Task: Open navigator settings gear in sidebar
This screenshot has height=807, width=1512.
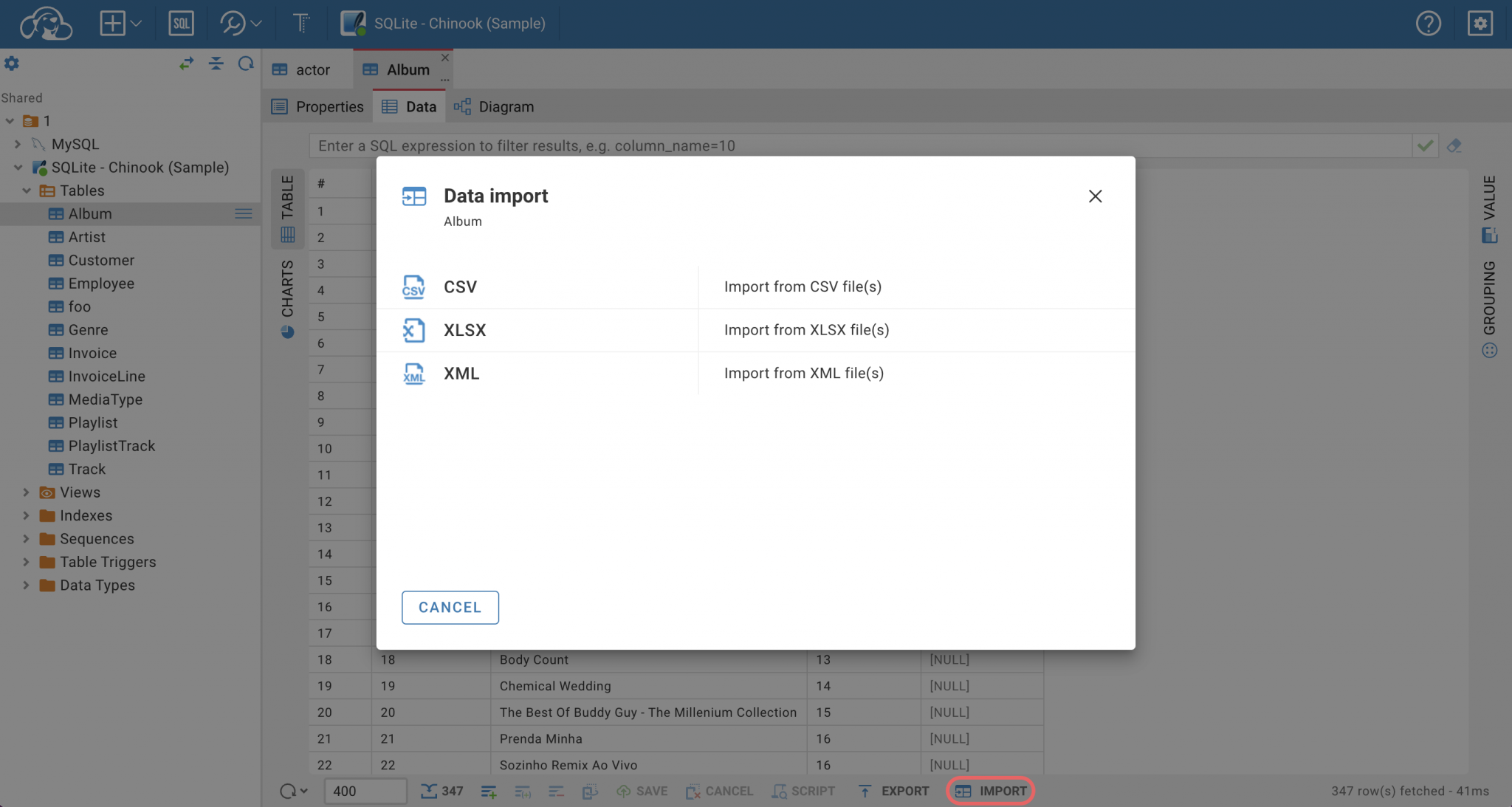Action: click(12, 64)
